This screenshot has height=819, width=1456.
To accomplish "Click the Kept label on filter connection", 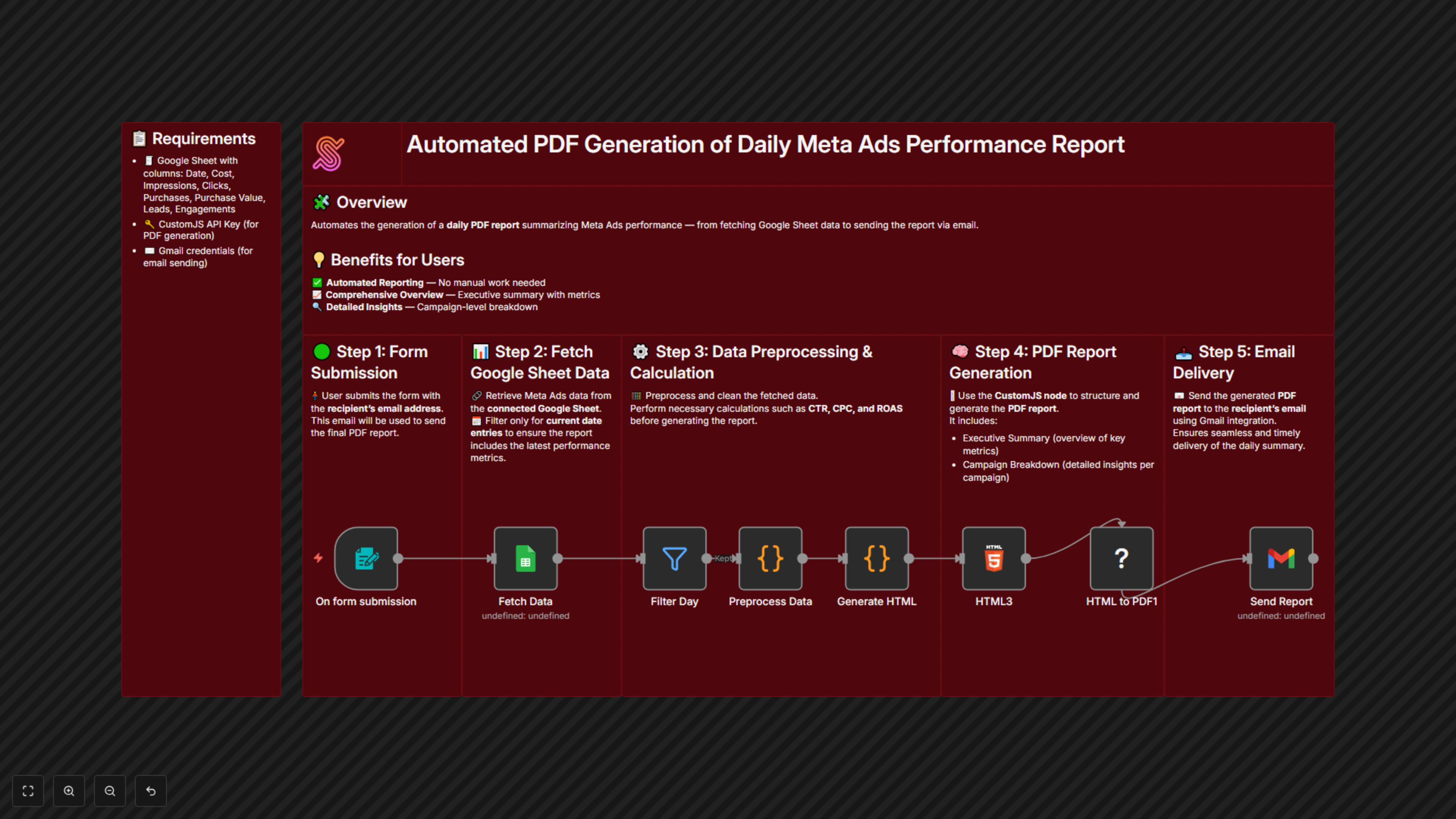I will [722, 559].
